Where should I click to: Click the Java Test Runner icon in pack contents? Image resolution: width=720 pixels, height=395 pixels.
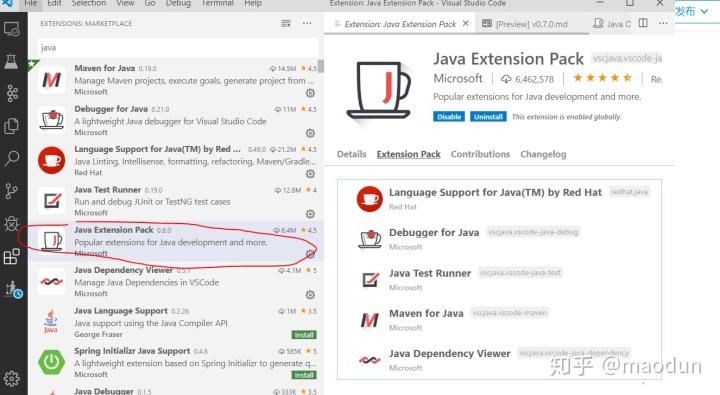pos(370,279)
